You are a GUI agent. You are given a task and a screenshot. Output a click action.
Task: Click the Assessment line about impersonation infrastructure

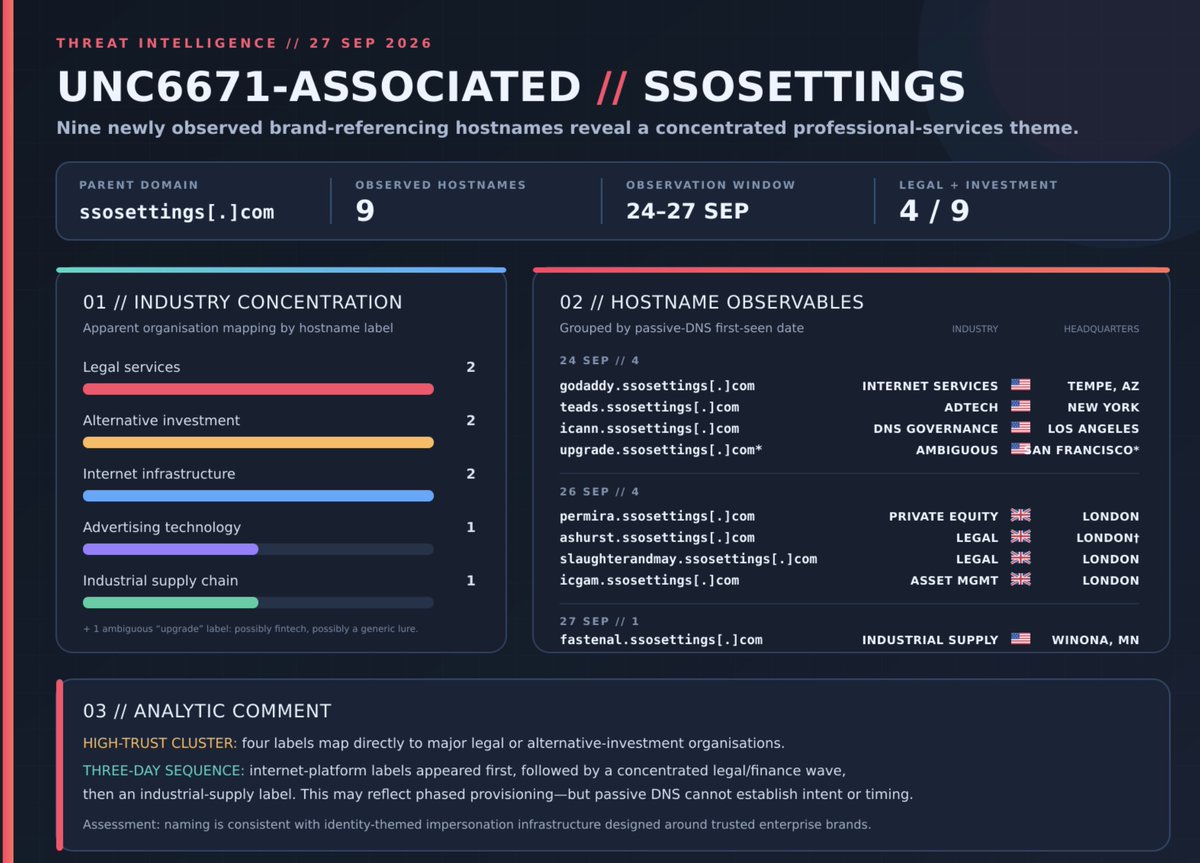point(477,825)
